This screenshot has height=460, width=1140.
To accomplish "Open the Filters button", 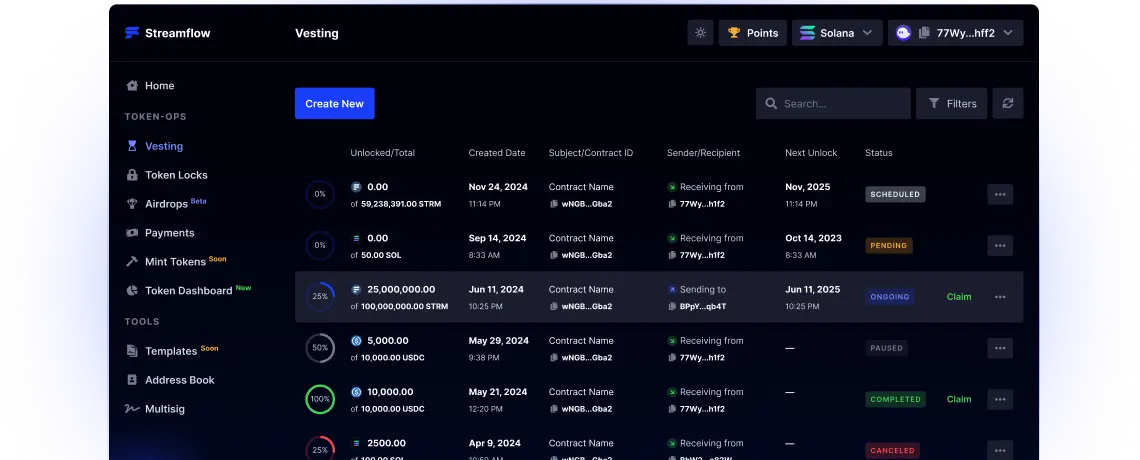I will 952,103.
